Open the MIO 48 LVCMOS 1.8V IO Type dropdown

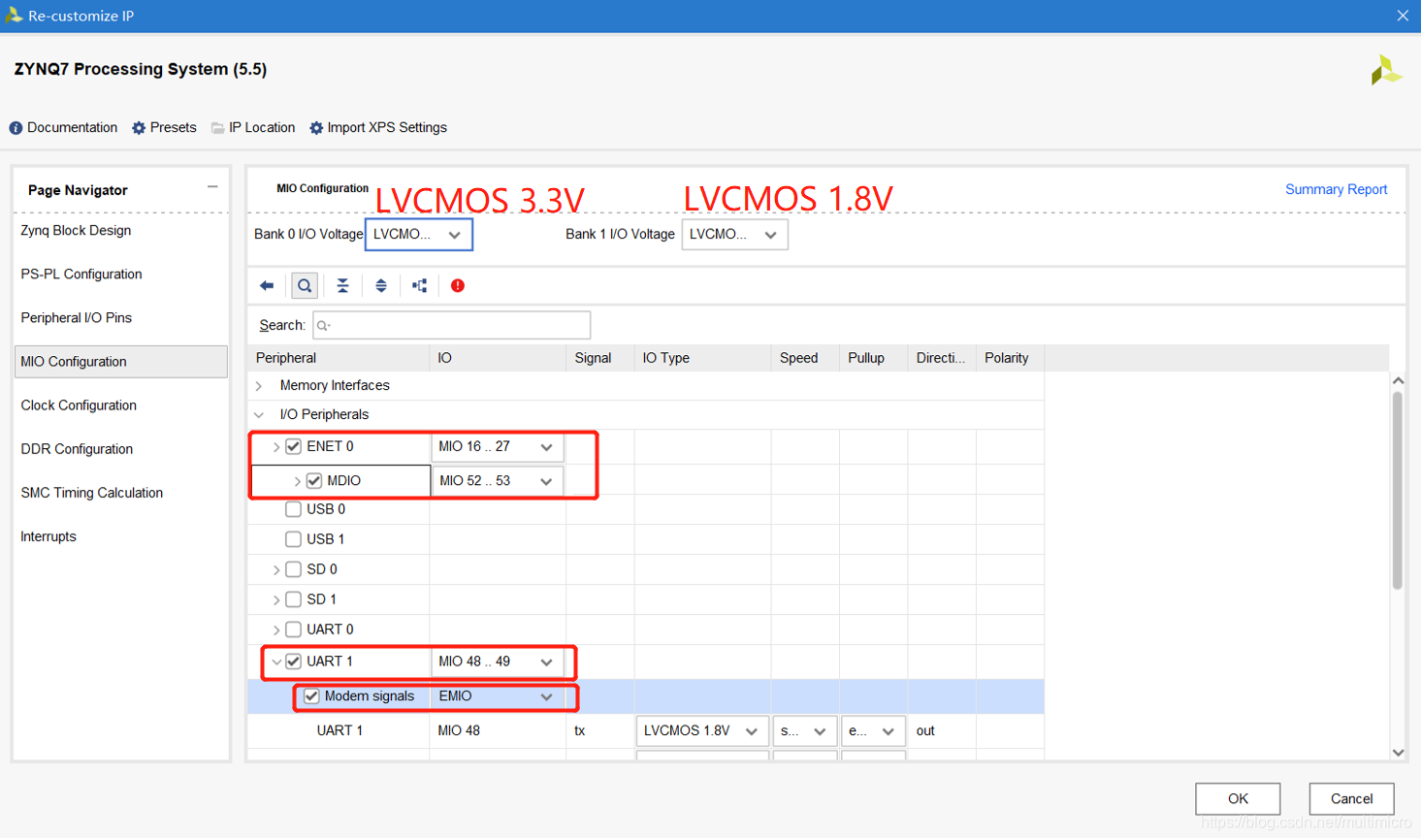coord(702,731)
